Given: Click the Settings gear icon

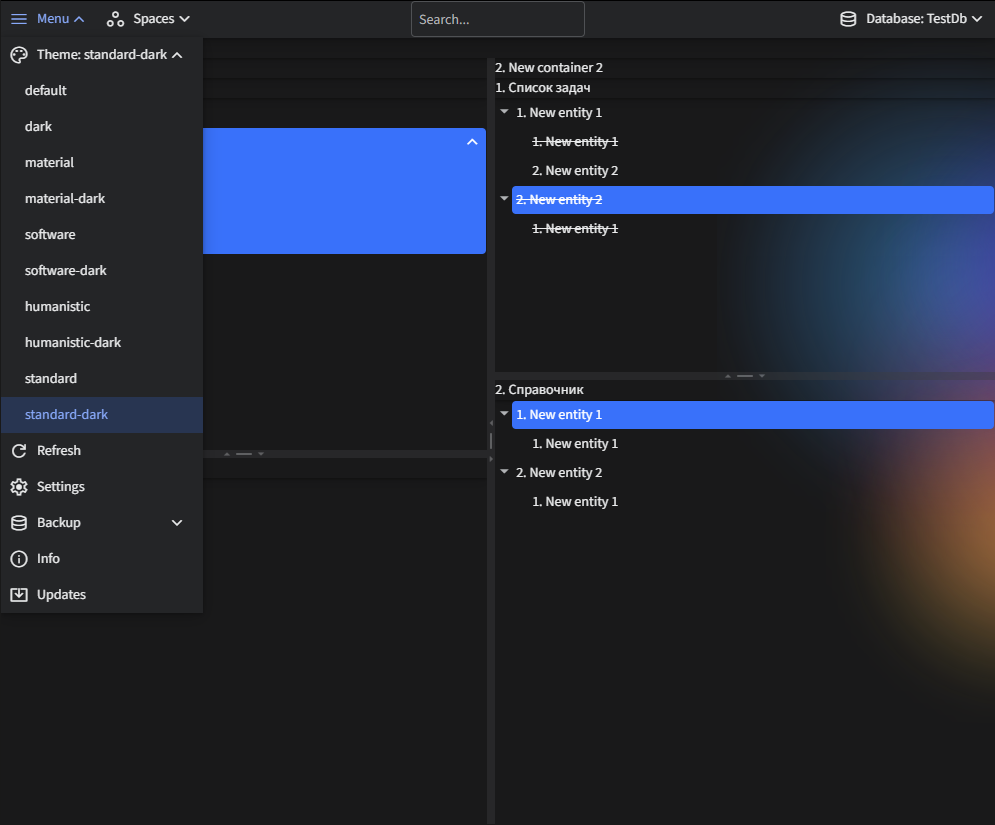Looking at the screenshot, I should (19, 487).
